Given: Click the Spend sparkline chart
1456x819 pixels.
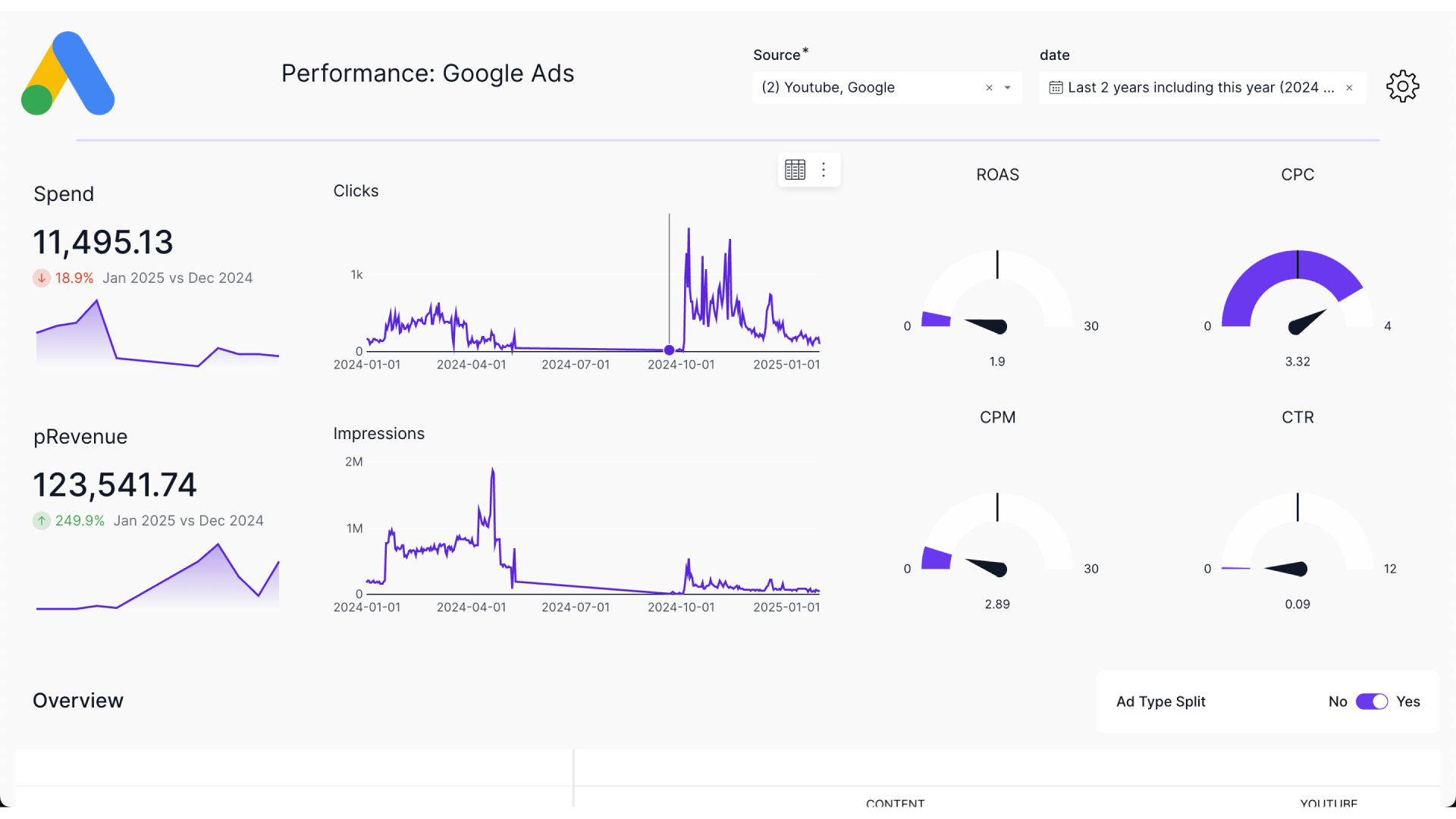Looking at the screenshot, I should pos(157,337).
